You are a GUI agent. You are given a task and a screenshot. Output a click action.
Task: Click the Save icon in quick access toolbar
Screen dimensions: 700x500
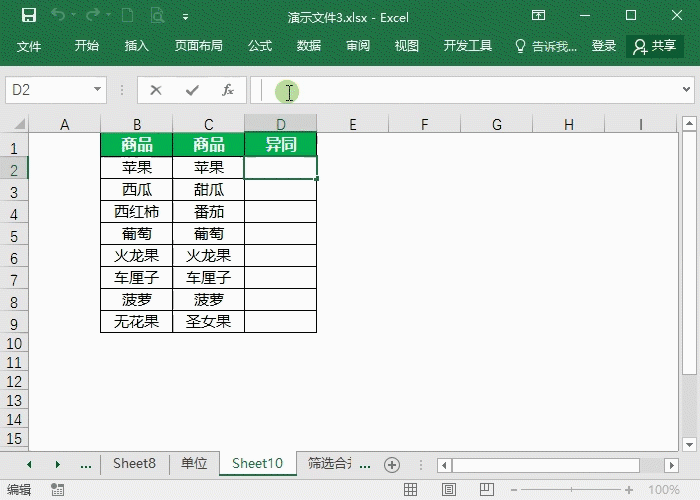tap(29, 16)
